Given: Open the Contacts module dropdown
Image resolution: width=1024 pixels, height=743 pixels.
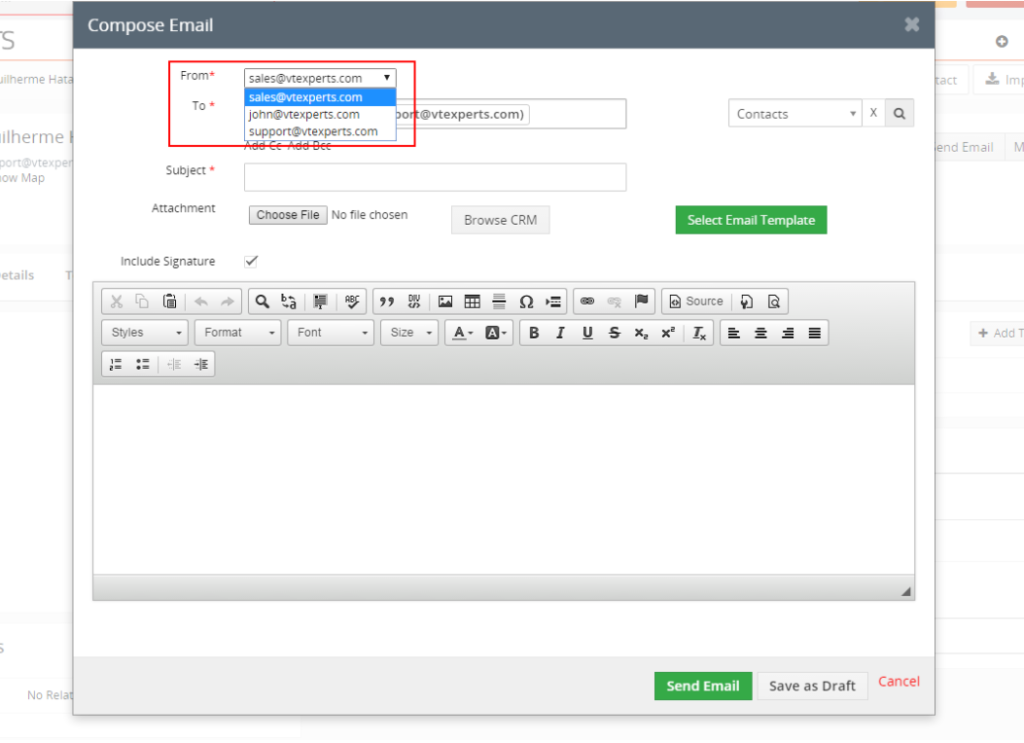Looking at the screenshot, I should tap(795, 114).
